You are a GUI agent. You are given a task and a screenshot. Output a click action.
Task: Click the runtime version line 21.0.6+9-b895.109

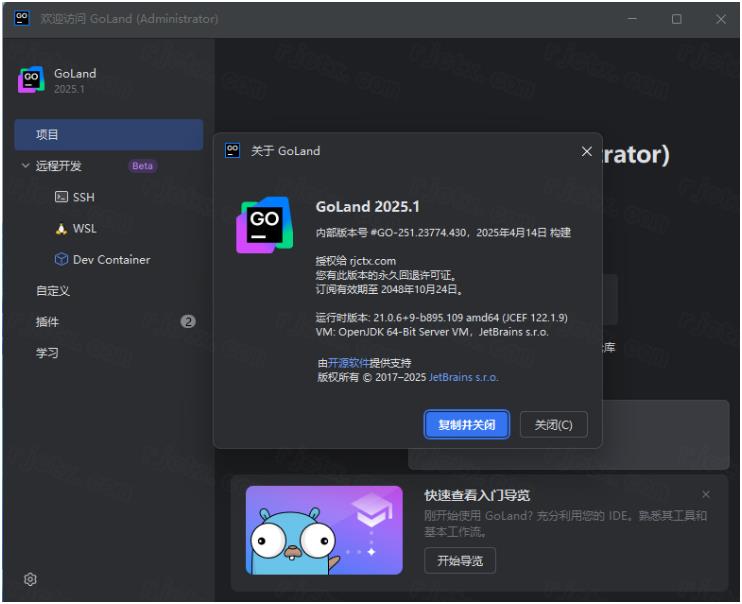[442, 318]
